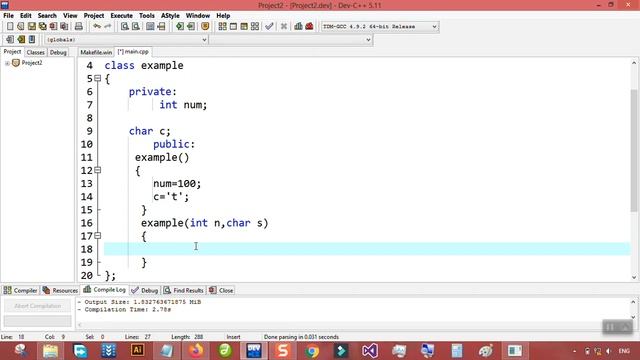Viewport: 640px width, 360px height.
Task: Click the editor vertical scrollbar thumb
Action: (634, 150)
